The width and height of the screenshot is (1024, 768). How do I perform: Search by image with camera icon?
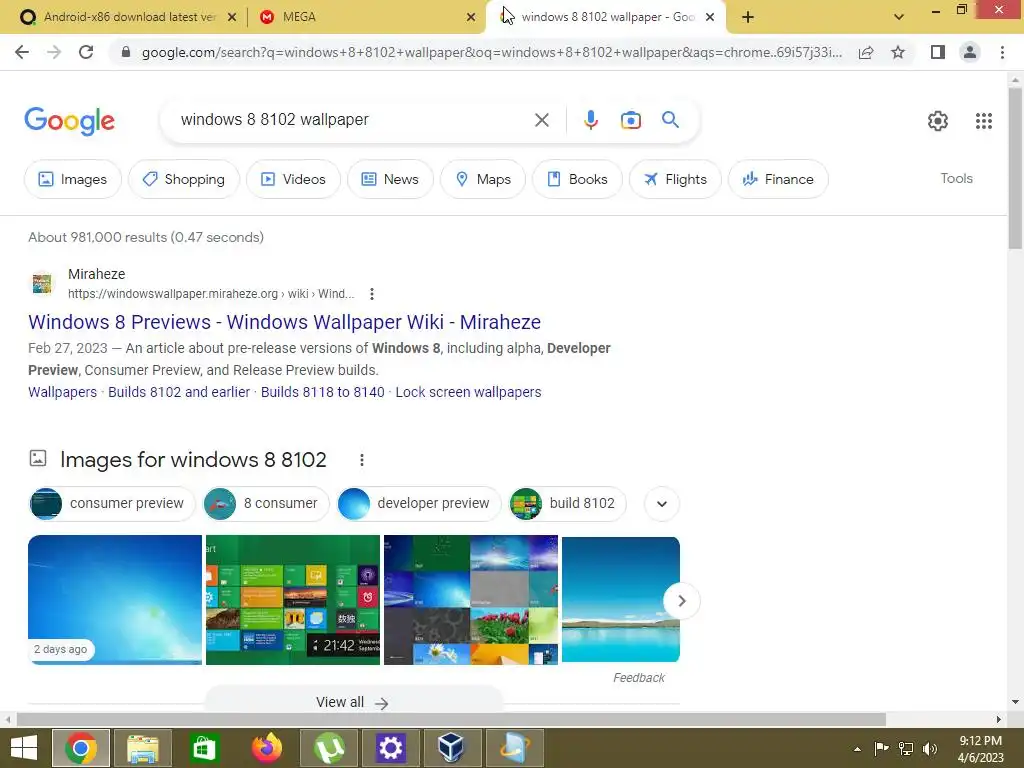click(630, 120)
